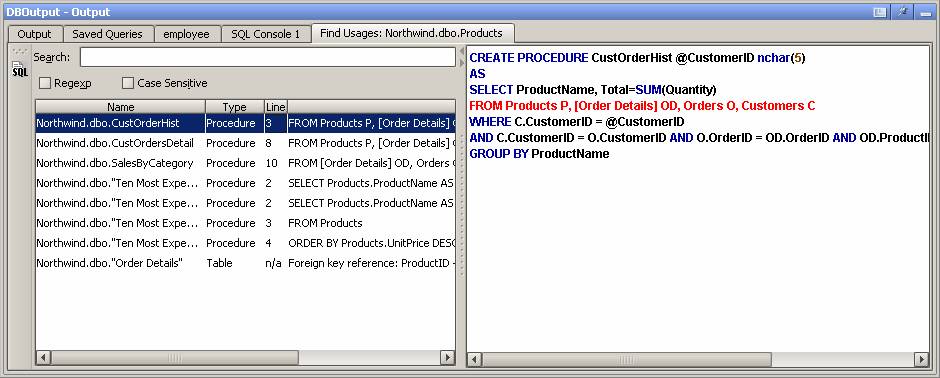The width and height of the screenshot is (940, 378).
Task: Sort results by the Name column header
Action: point(120,107)
